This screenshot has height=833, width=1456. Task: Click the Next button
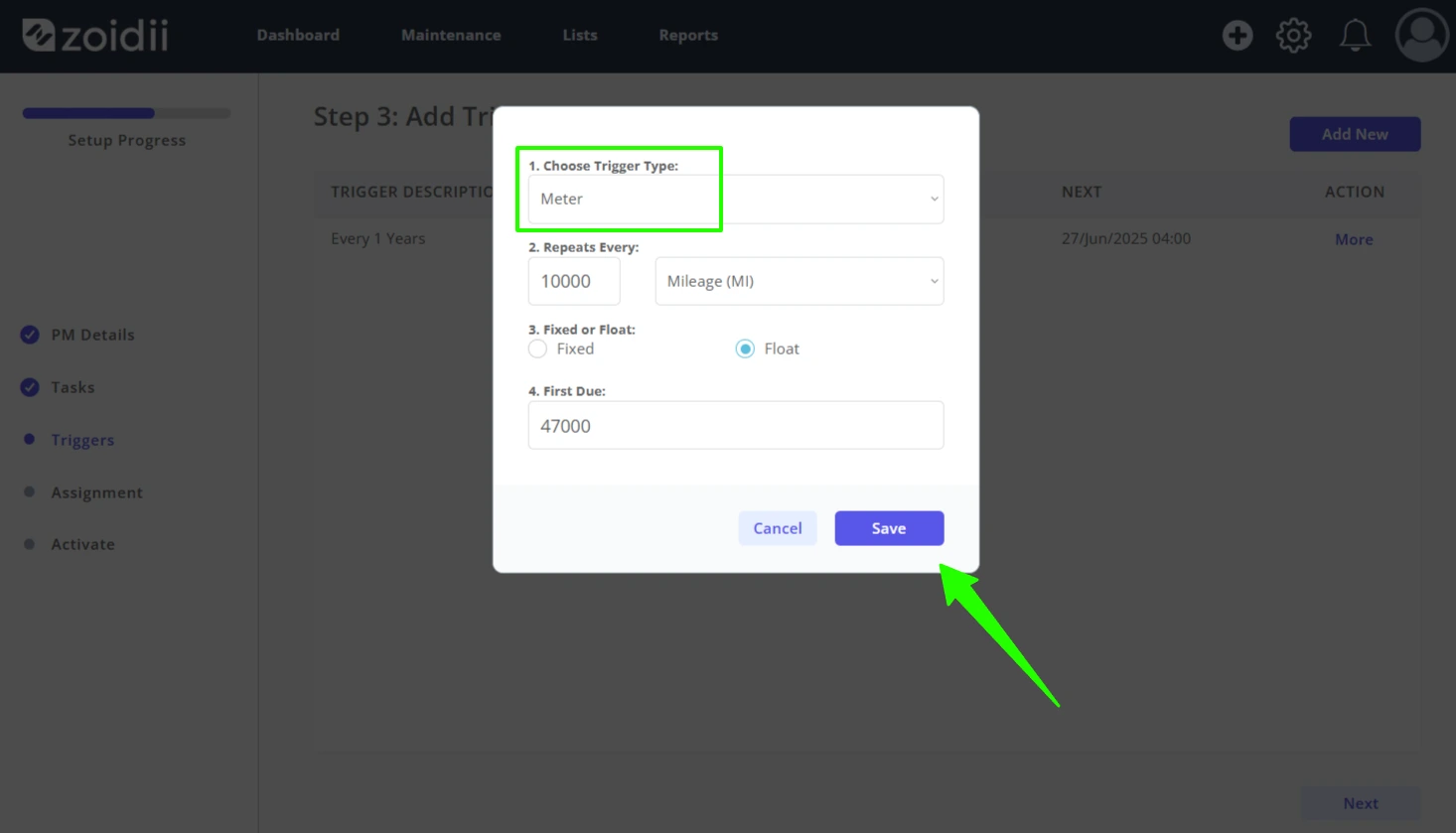(1361, 803)
